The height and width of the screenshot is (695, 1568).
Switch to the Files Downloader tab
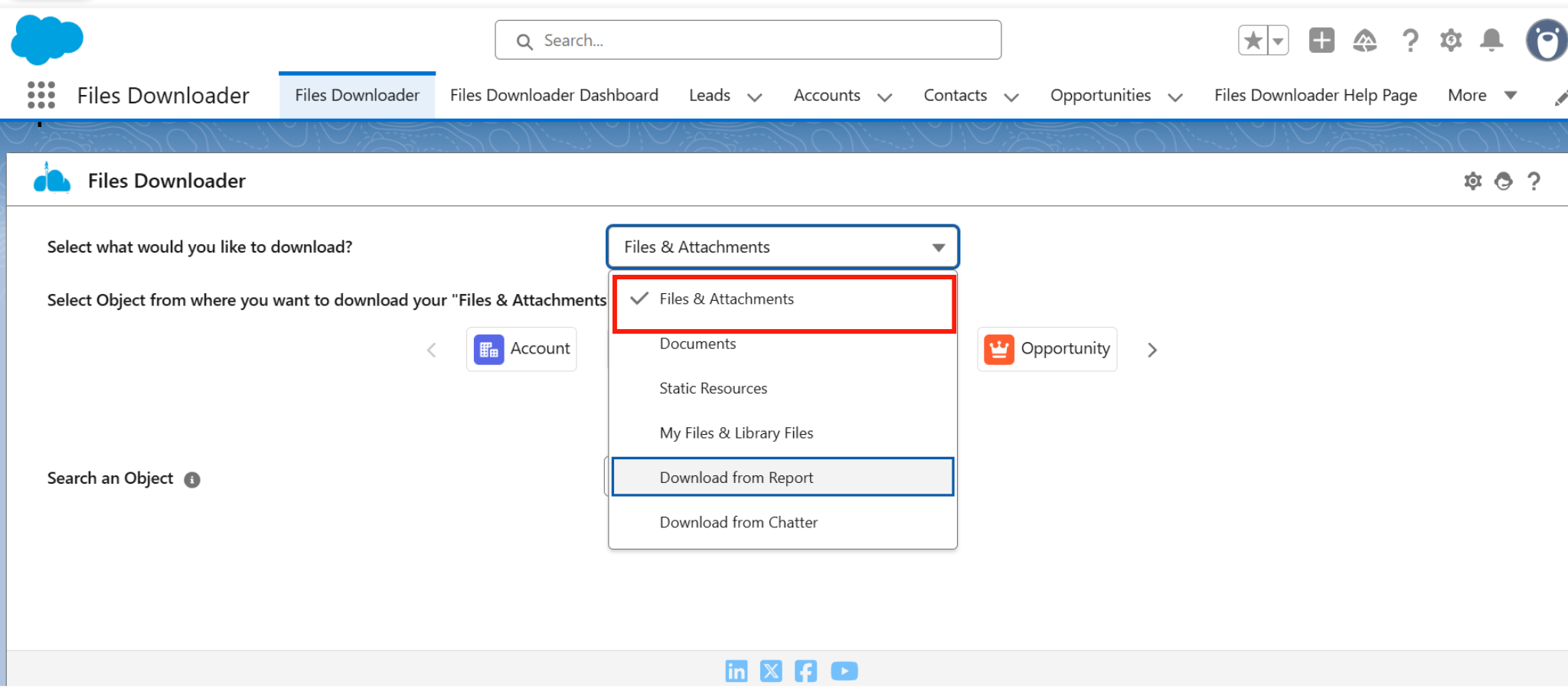358,95
